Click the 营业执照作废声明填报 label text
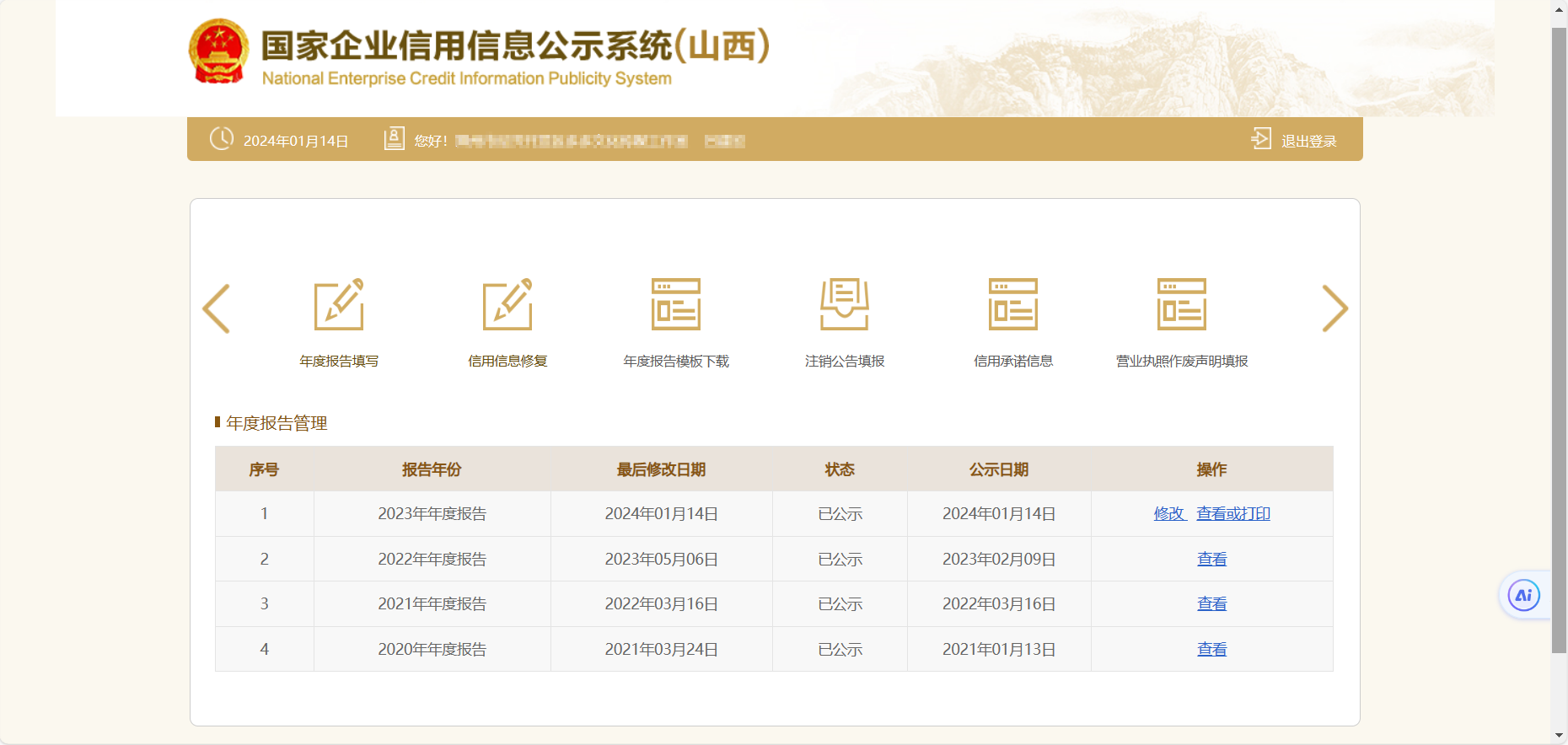Screen dimensions: 1568x745 click(1182, 361)
